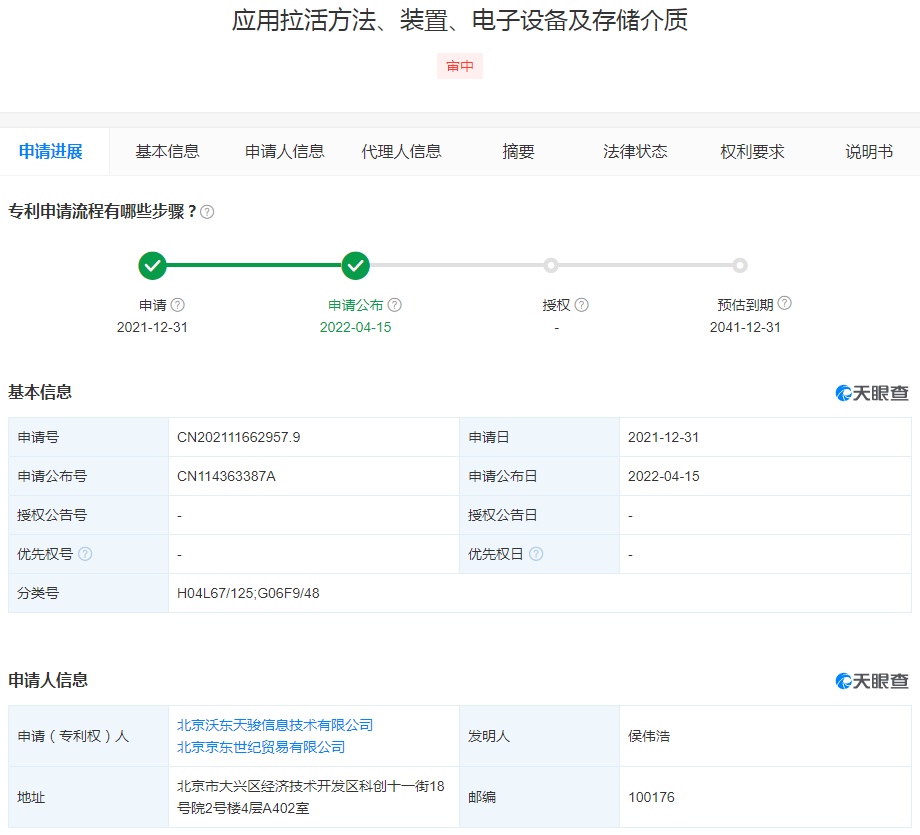This screenshot has width=920, height=835.
Task: Open the 申请人信息 tab
Action: point(285,152)
